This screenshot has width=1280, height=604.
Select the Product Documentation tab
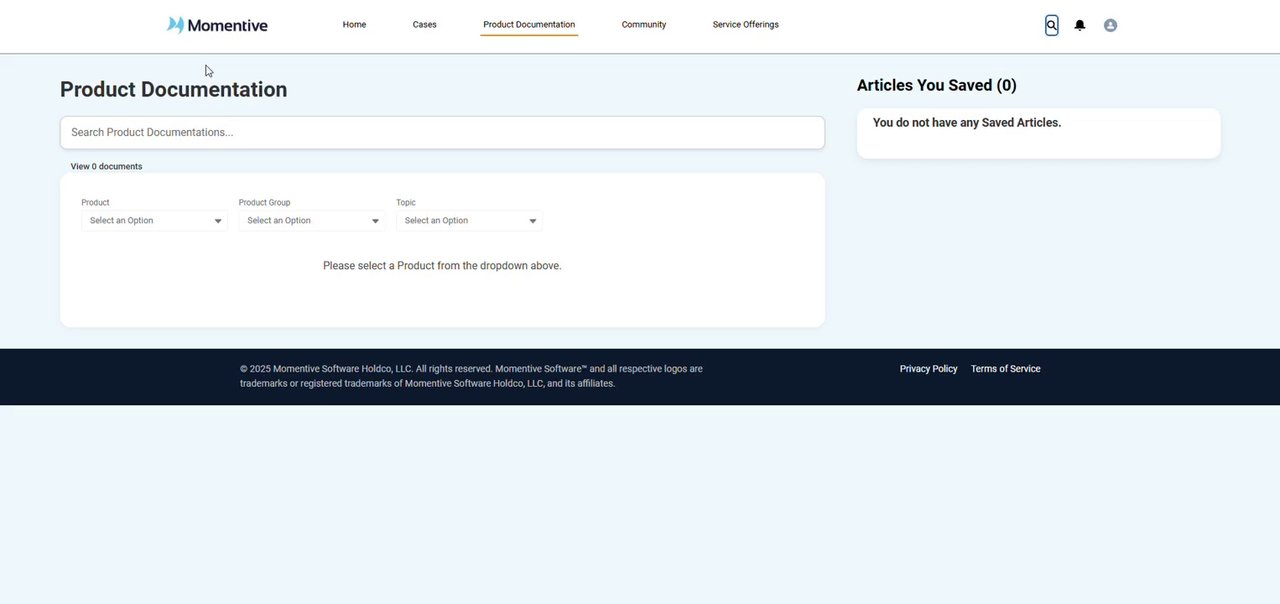coord(529,25)
